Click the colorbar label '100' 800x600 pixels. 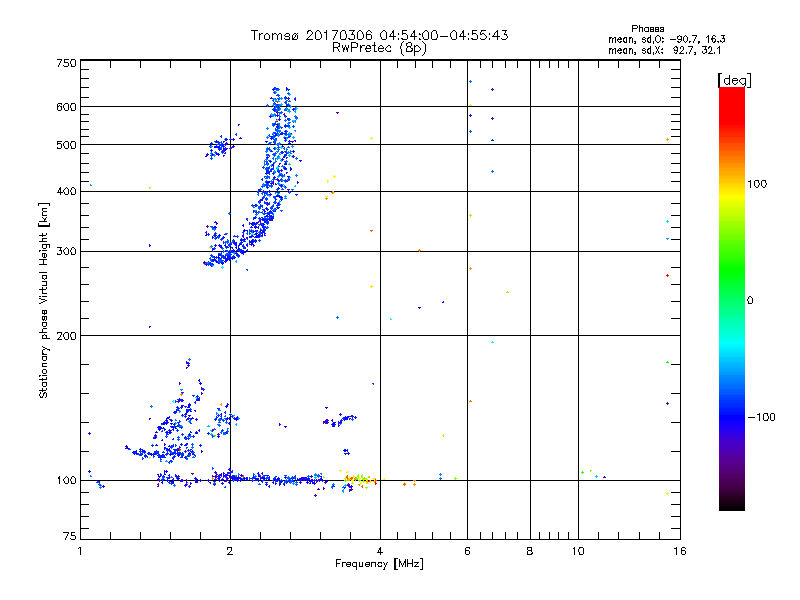[757, 184]
